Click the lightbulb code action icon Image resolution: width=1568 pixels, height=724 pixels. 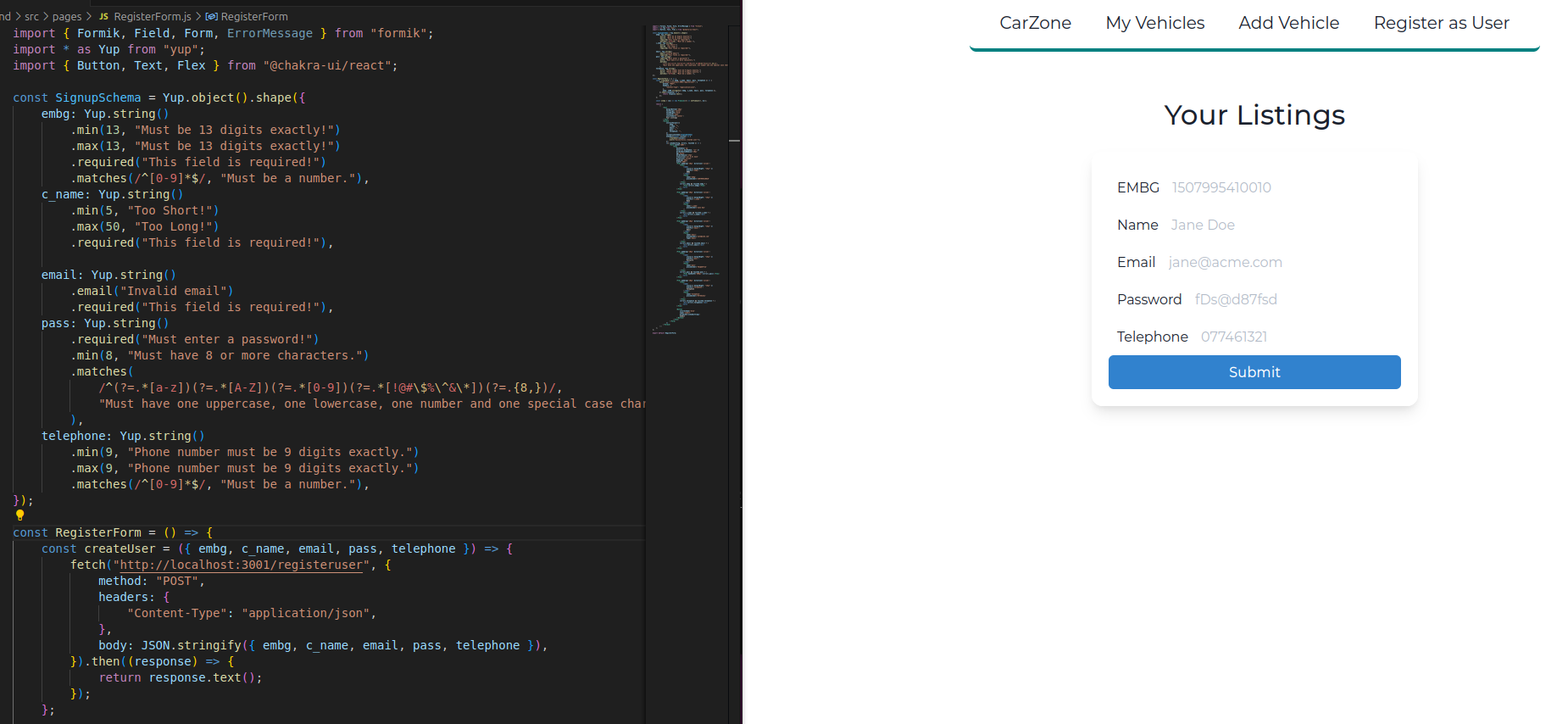[x=19, y=515]
